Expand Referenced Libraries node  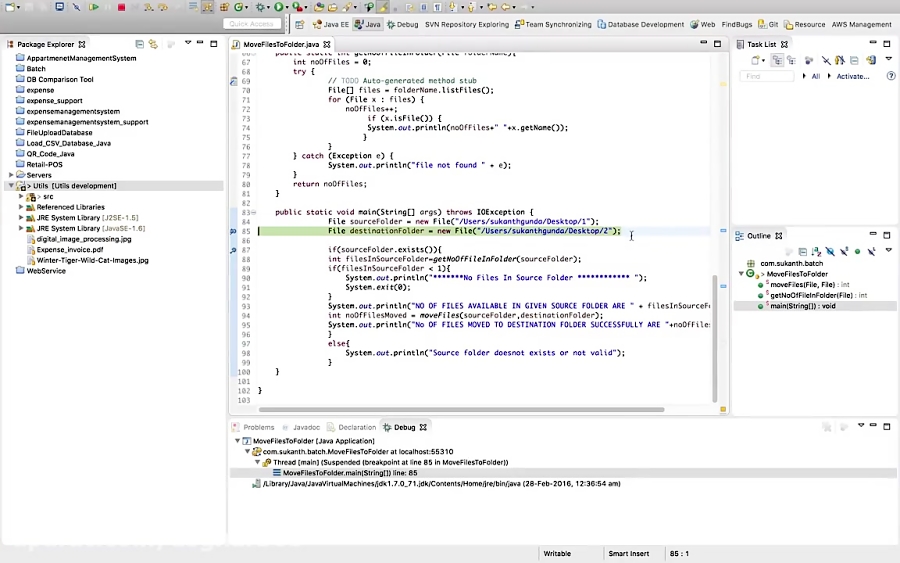[21, 207]
